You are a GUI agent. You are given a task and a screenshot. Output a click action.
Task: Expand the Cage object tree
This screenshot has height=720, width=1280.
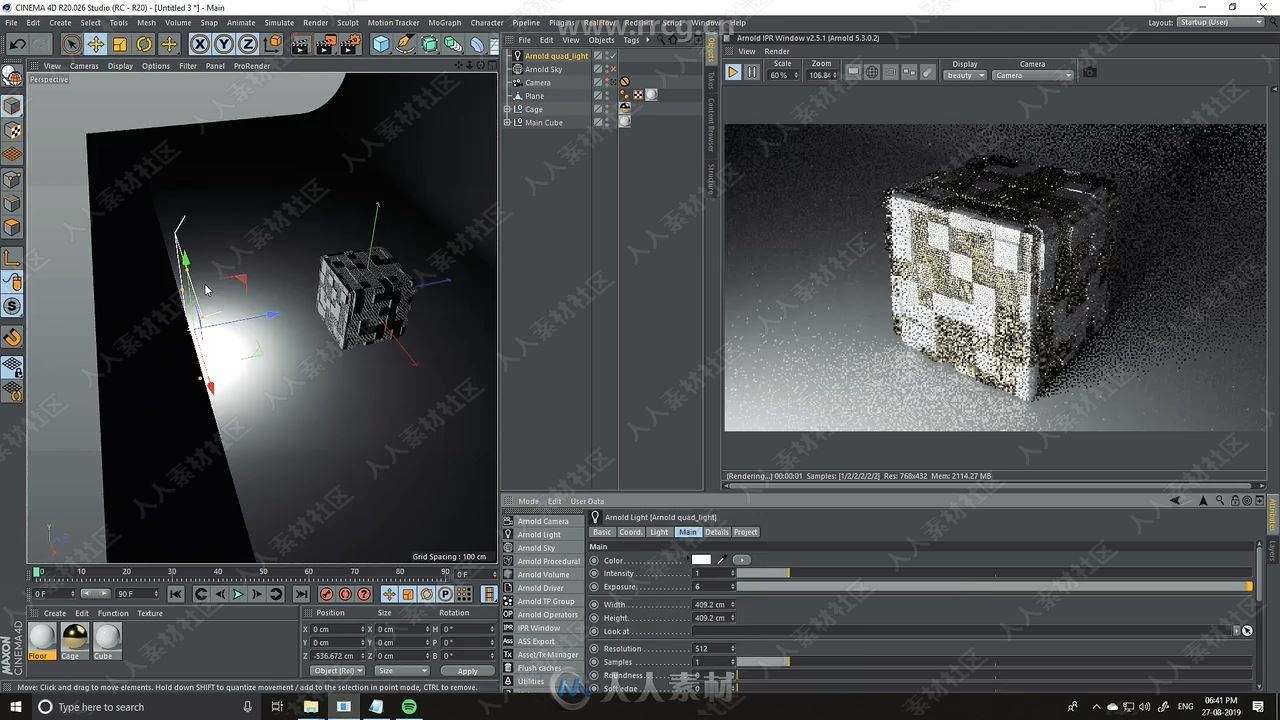(507, 109)
